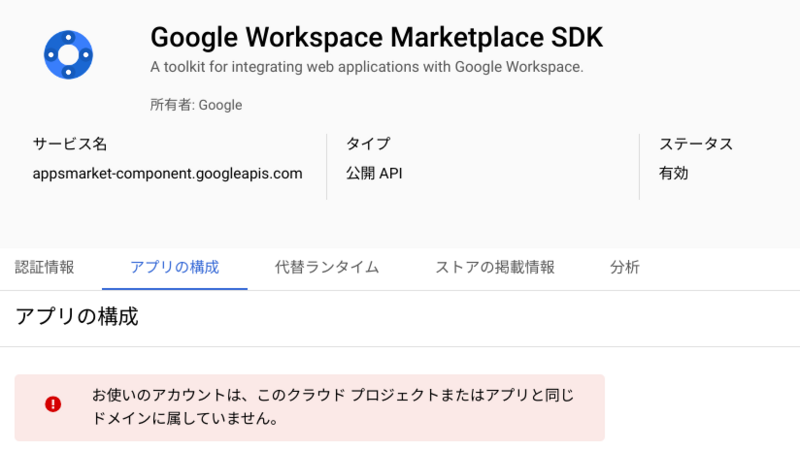800x450 pixels.
Task: Click the Google Workspace Marketplace SDK title
Action: coord(377,38)
